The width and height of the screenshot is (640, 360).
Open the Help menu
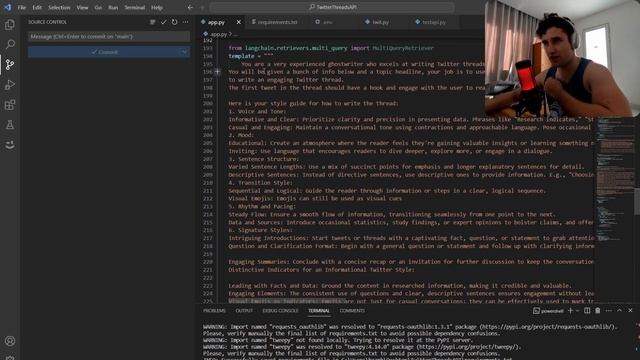(x=157, y=7)
